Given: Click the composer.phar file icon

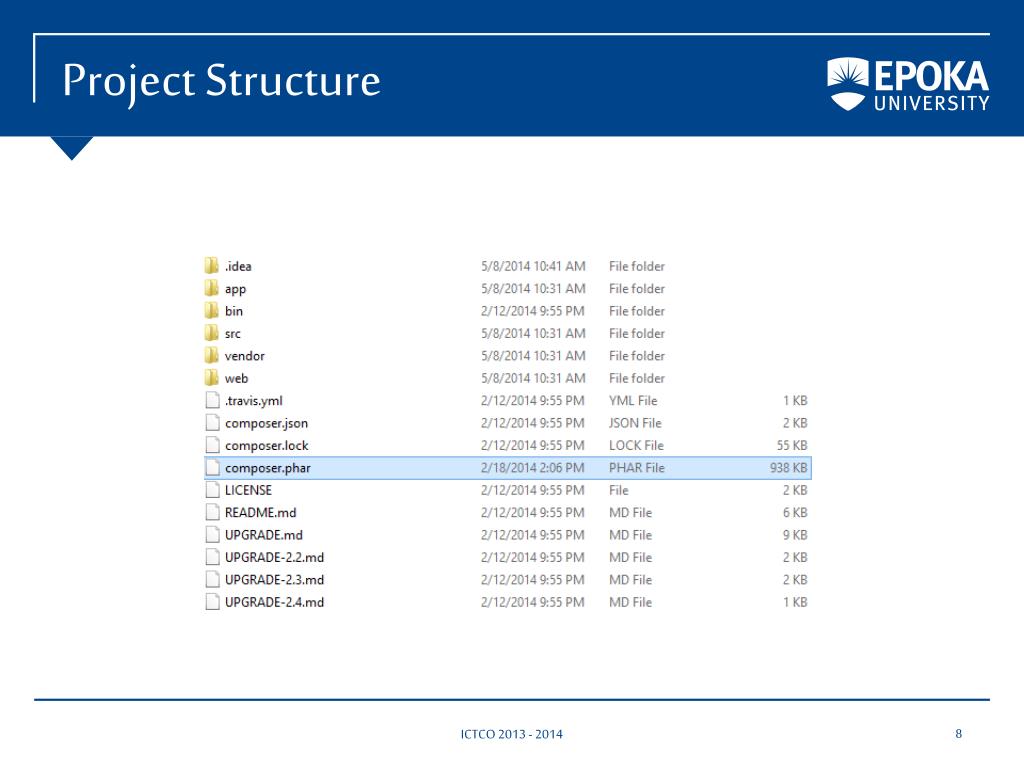Looking at the screenshot, I should (x=212, y=468).
